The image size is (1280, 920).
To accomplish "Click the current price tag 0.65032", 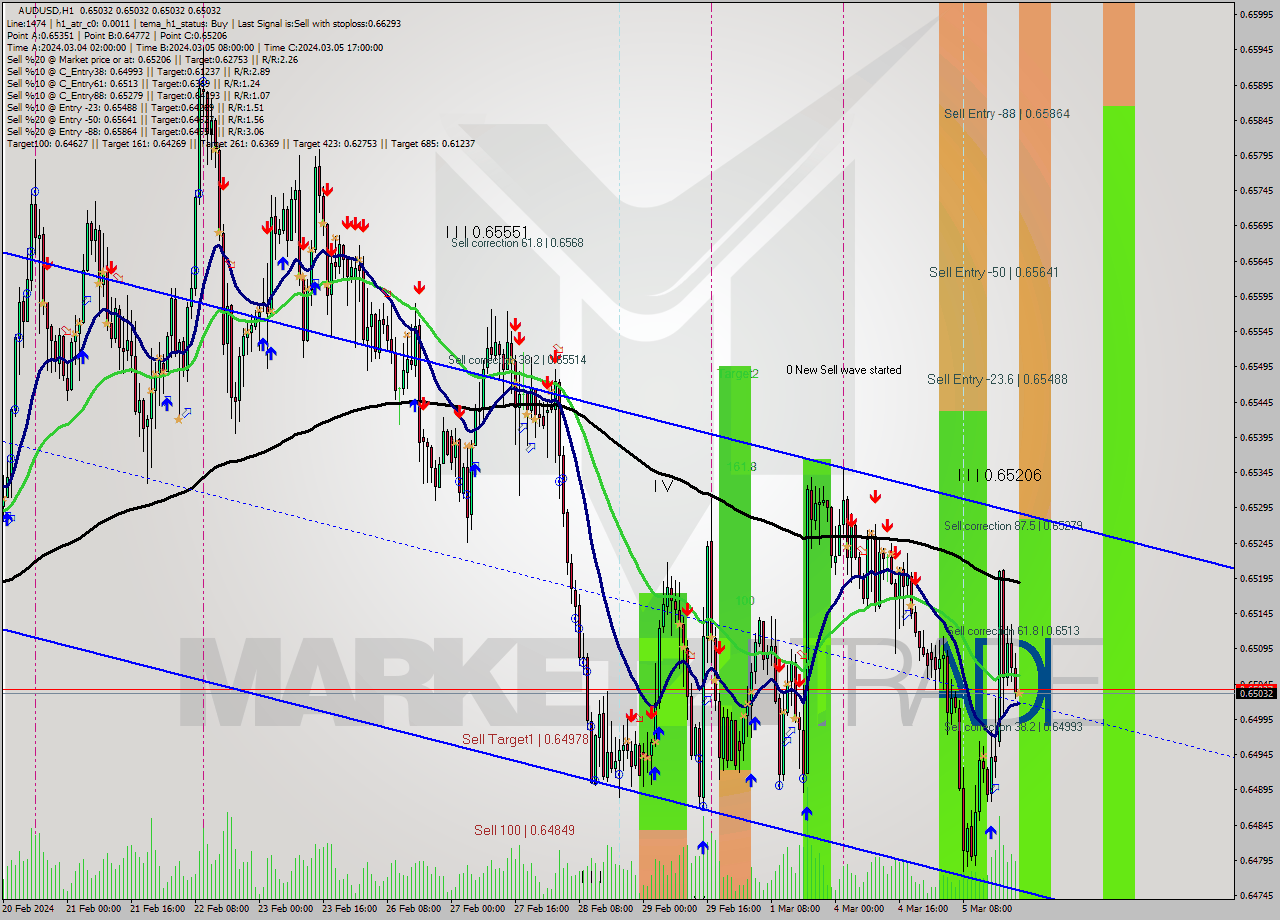I will point(1257,693).
